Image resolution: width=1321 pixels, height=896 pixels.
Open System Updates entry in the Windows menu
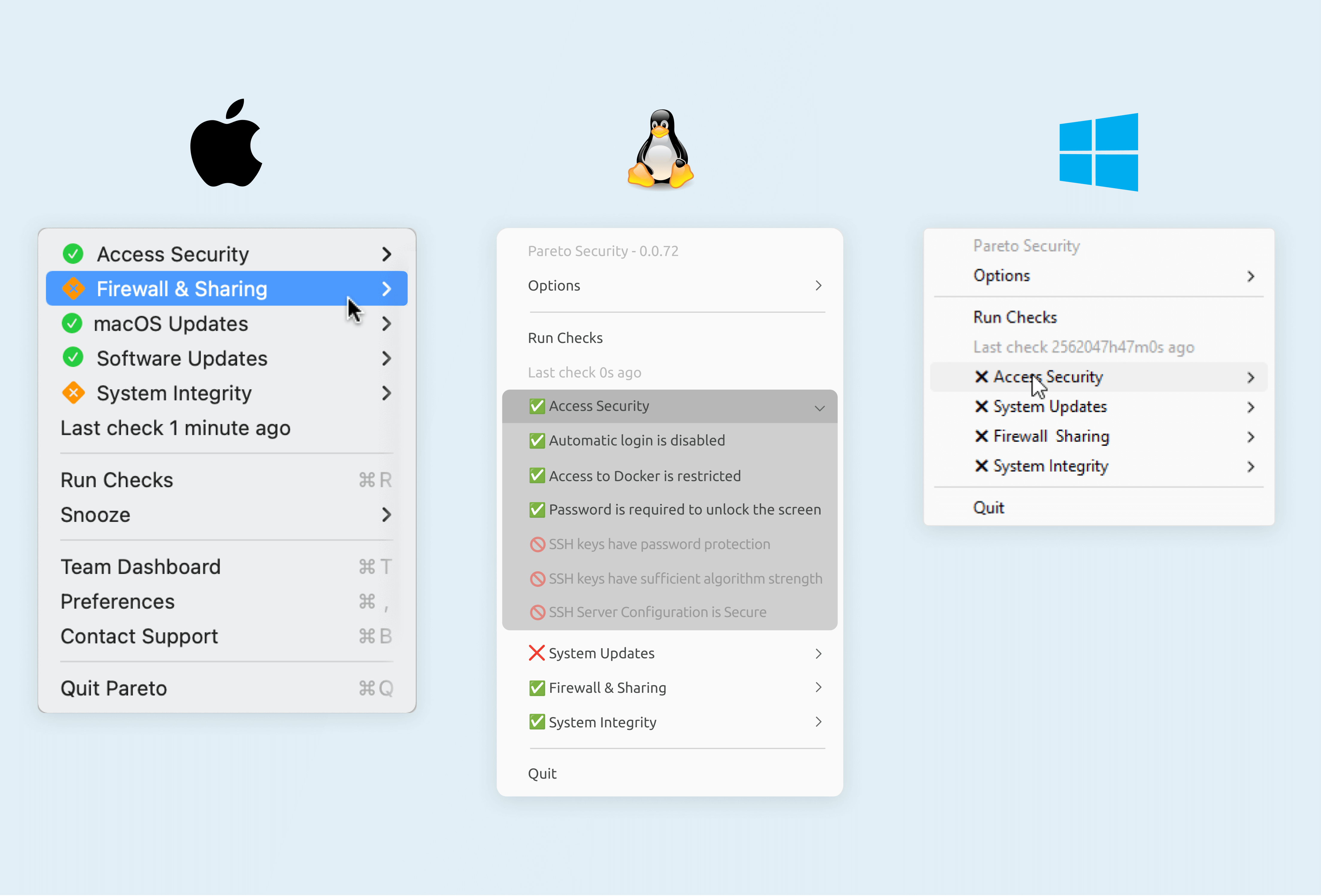(x=1099, y=407)
